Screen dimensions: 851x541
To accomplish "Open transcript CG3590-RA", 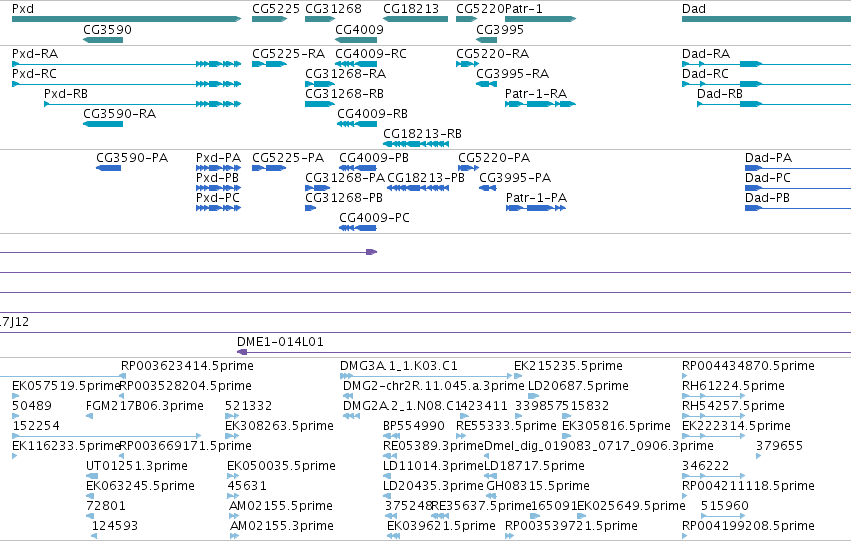I will pos(119,114).
